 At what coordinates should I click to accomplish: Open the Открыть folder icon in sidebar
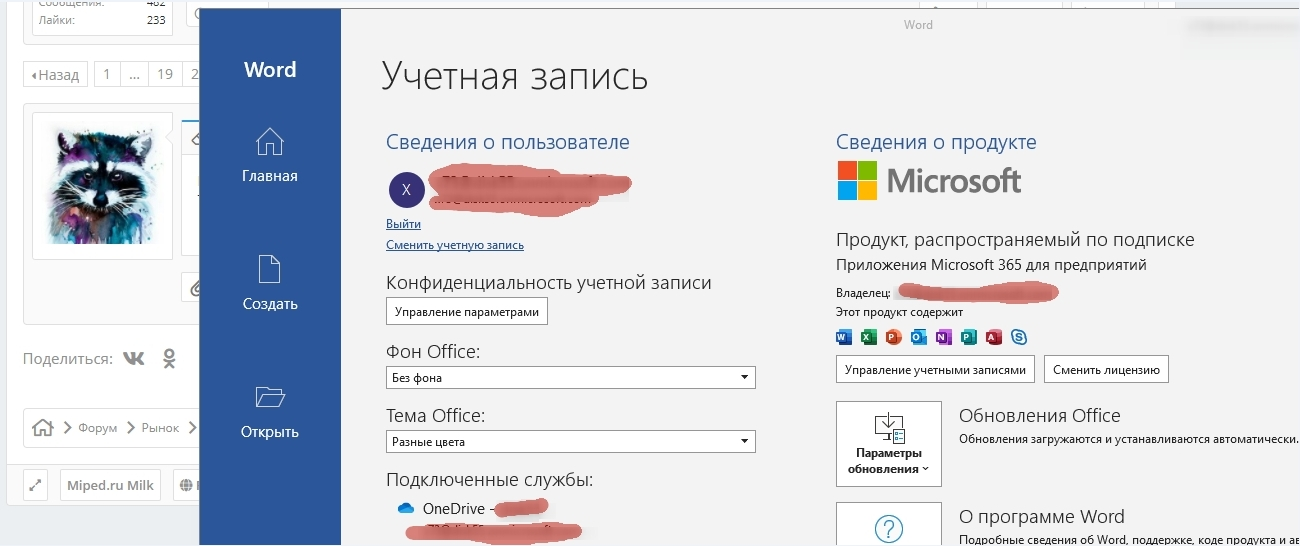click(270, 398)
